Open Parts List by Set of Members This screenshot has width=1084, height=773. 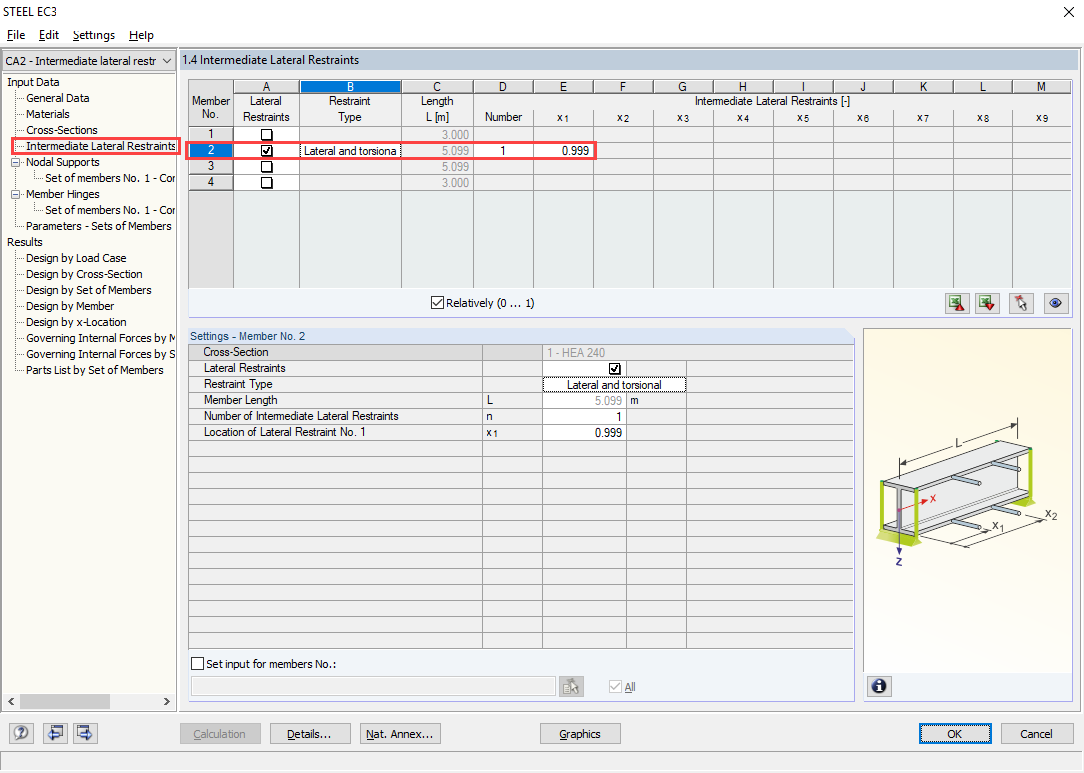tap(95, 370)
